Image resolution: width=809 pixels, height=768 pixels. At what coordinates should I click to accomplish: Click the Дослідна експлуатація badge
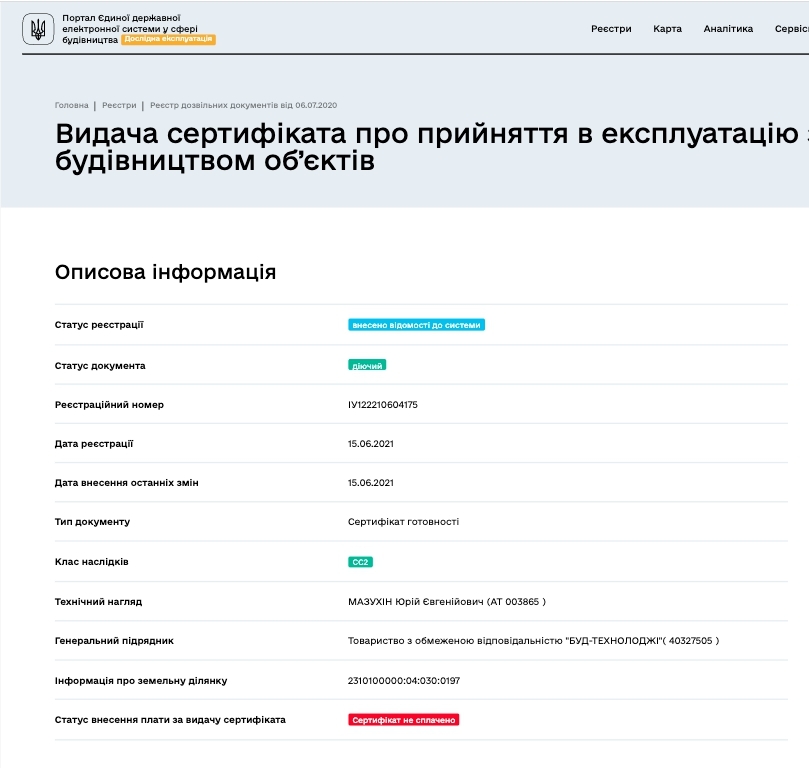tap(168, 39)
